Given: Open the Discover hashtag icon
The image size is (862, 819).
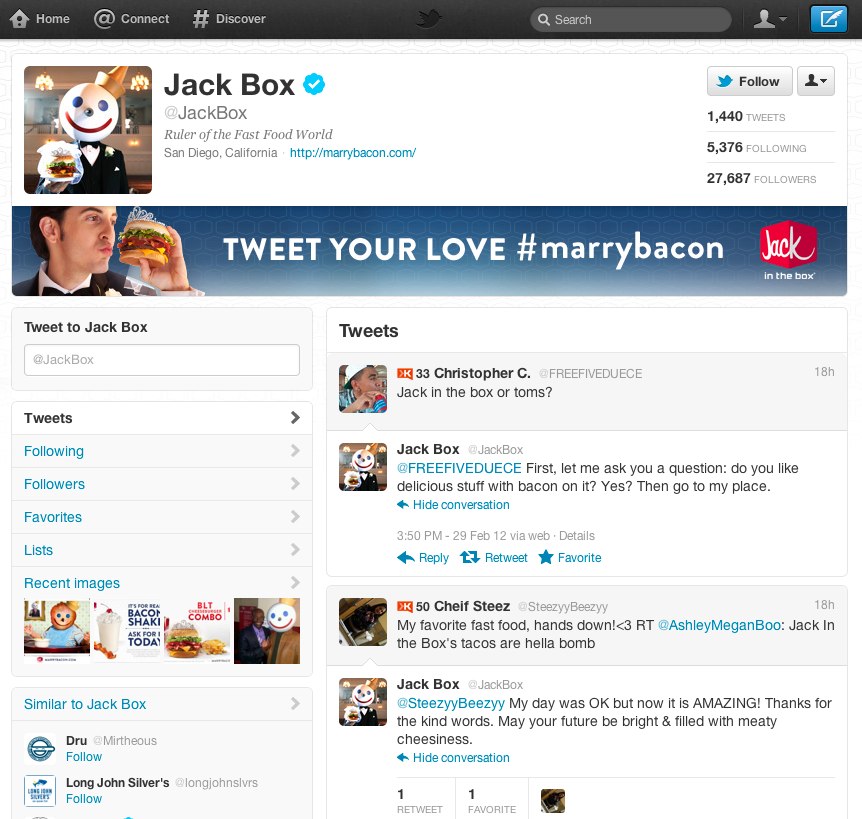Looking at the screenshot, I should [x=201, y=19].
